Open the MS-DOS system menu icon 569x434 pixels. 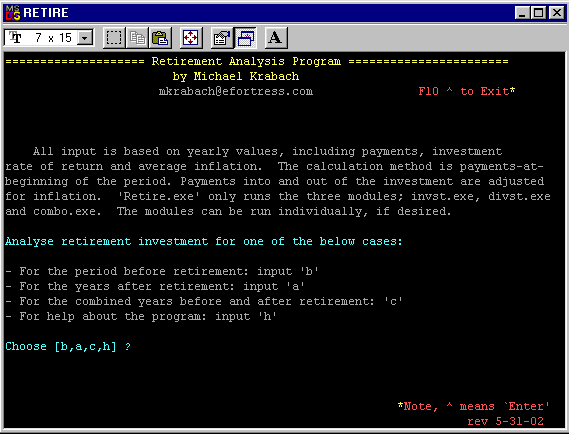13,13
